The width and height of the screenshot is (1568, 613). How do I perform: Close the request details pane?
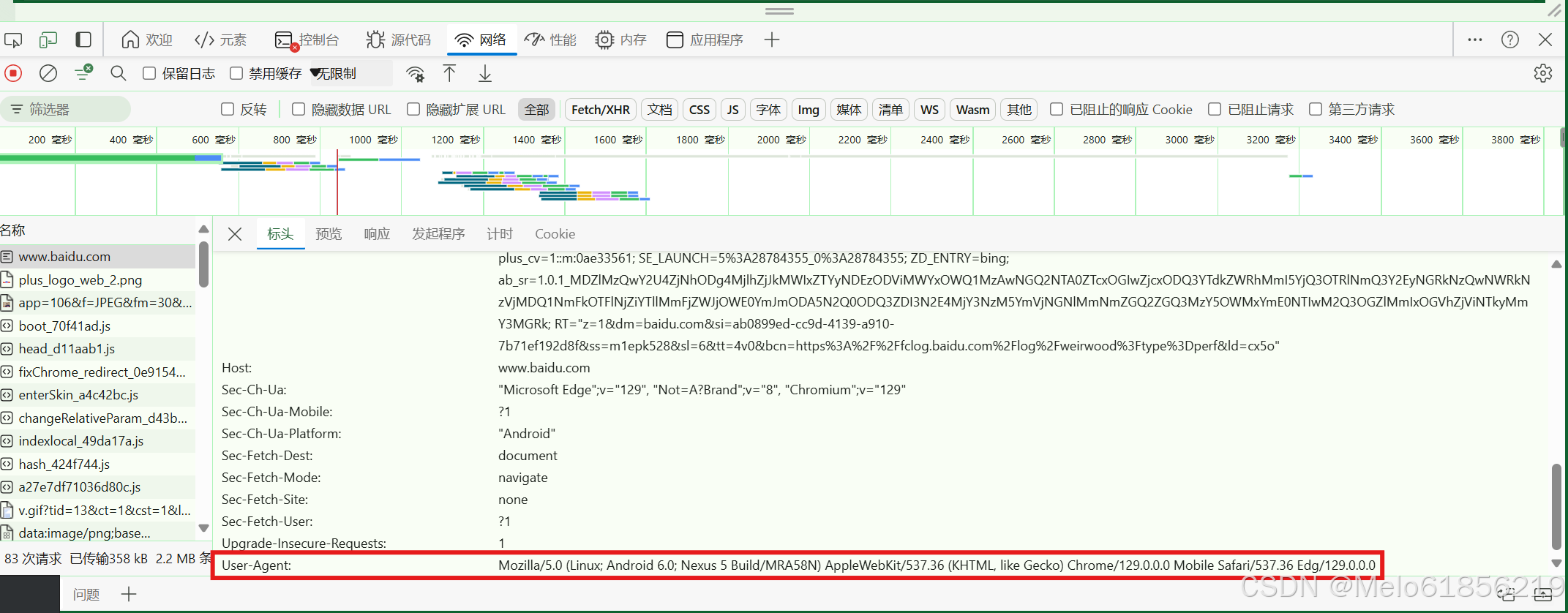(235, 234)
